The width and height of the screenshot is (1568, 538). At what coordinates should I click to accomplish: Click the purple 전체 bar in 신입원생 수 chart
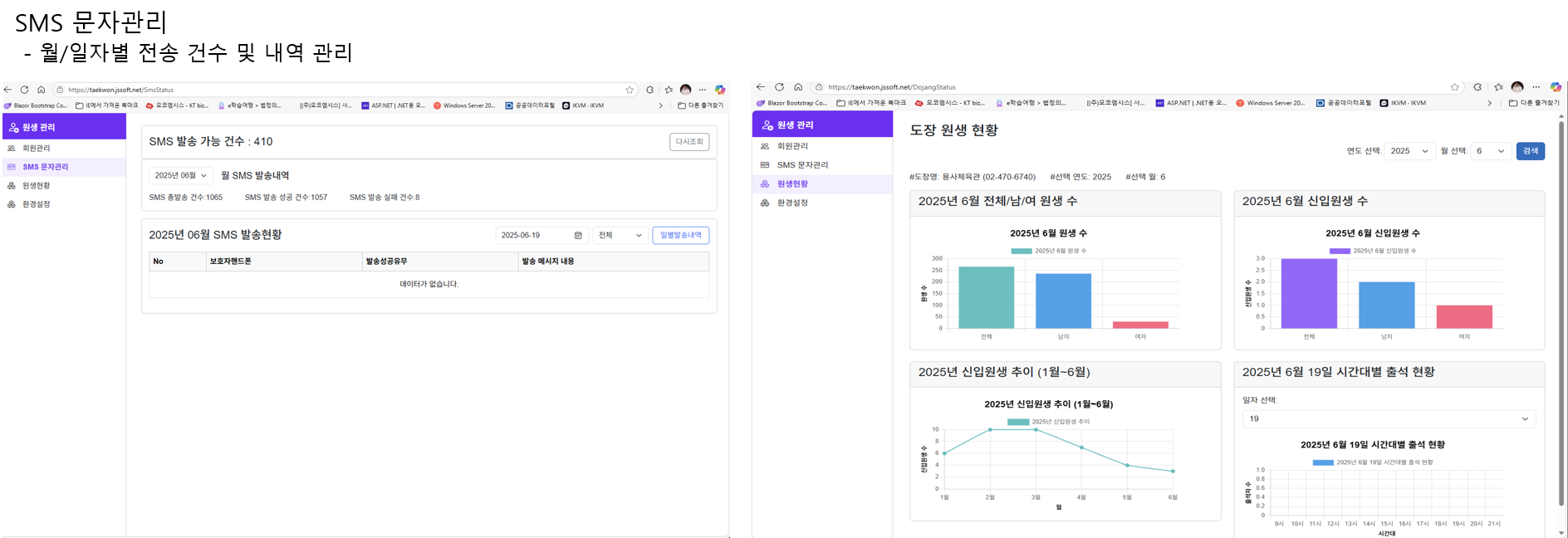1309,293
